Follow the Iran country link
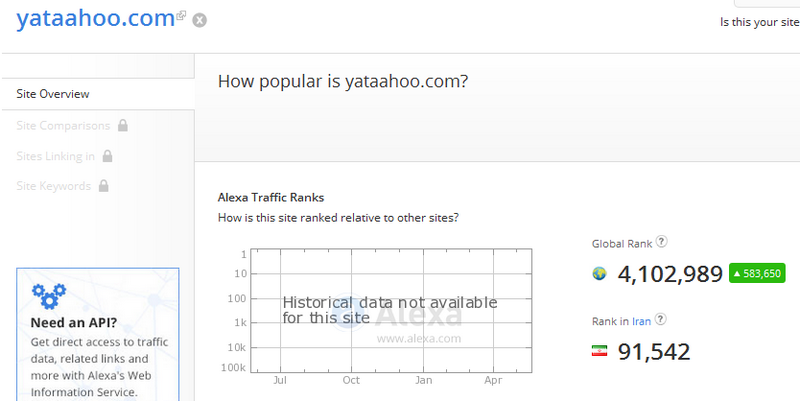Viewport: 800px width, 401px height. click(641, 321)
